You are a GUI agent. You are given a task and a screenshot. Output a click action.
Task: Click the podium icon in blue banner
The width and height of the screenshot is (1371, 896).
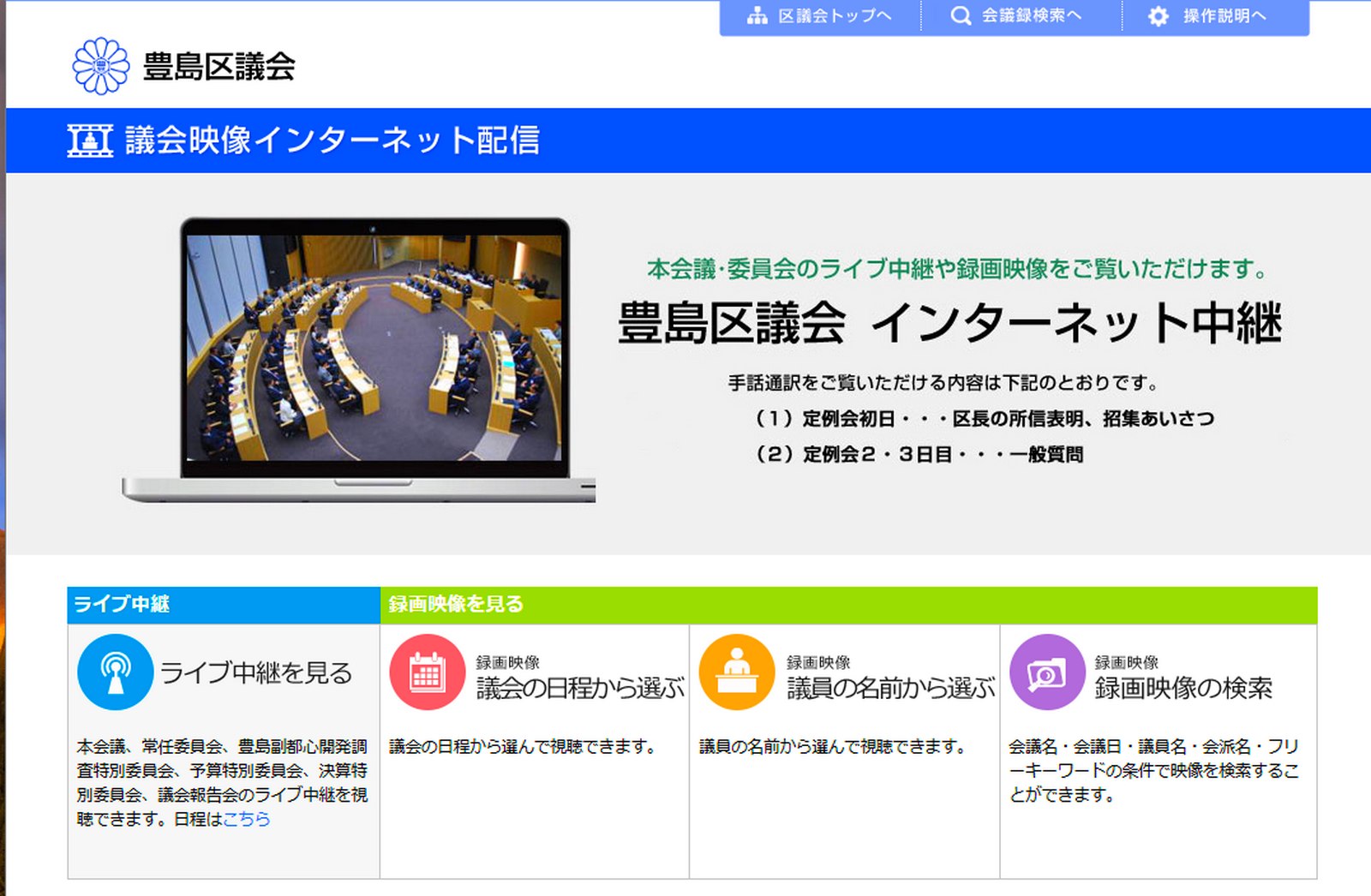pyautogui.click(x=90, y=140)
